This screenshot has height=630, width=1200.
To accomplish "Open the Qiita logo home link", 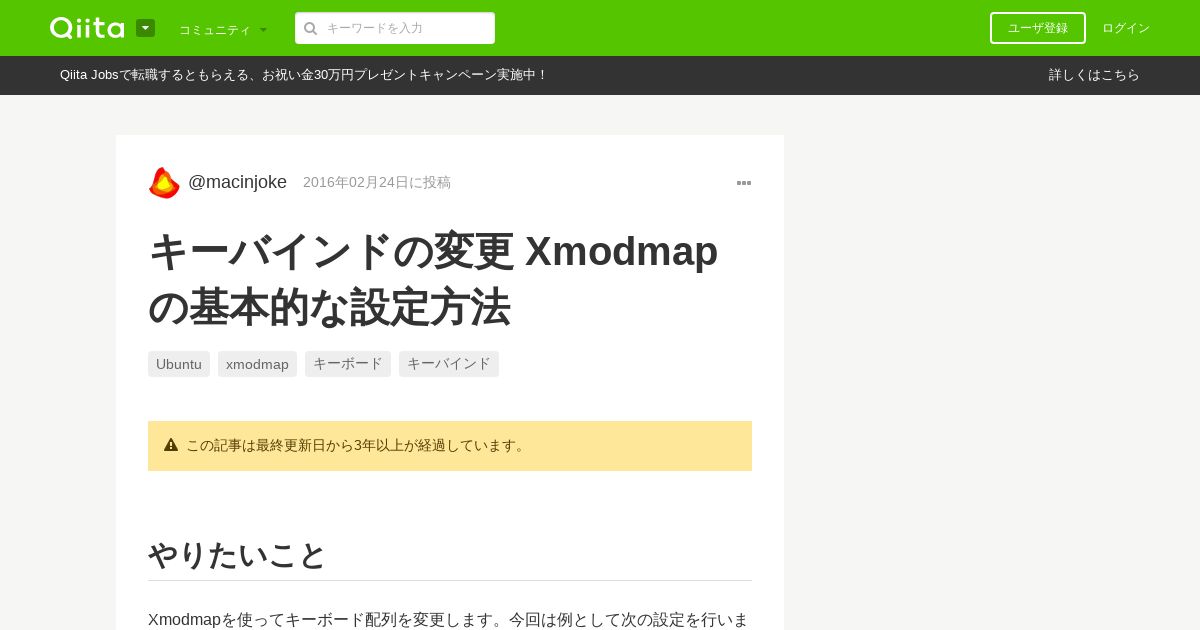I will (x=87, y=28).
